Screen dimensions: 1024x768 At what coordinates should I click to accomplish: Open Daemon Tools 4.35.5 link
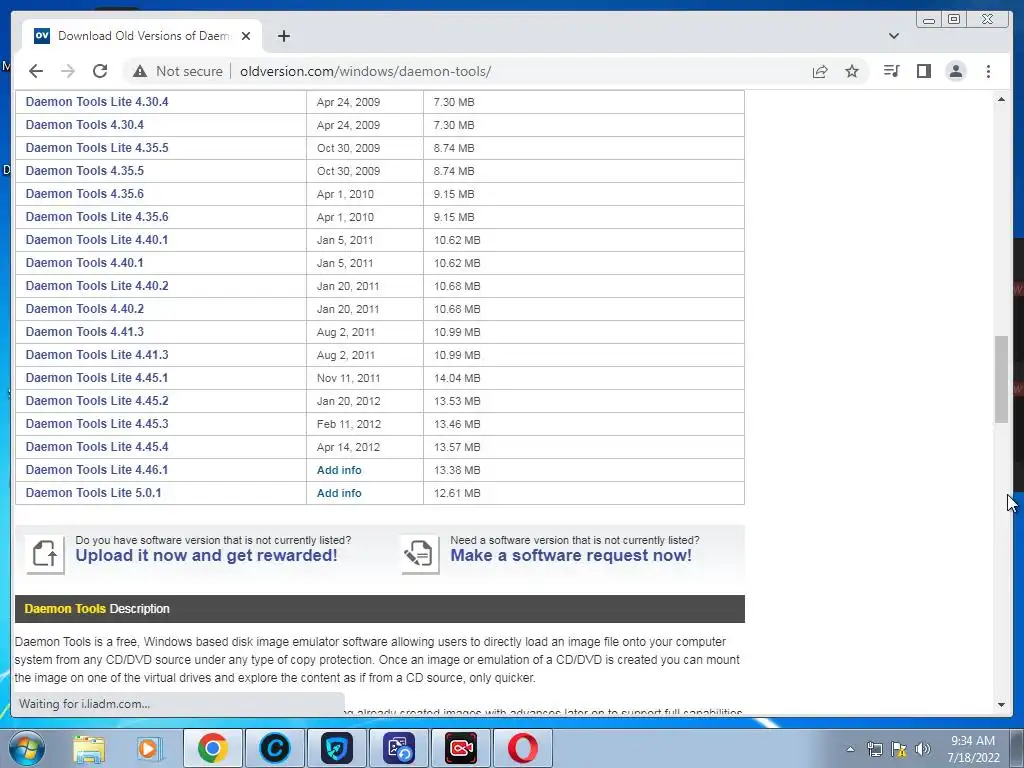[x=84, y=170]
